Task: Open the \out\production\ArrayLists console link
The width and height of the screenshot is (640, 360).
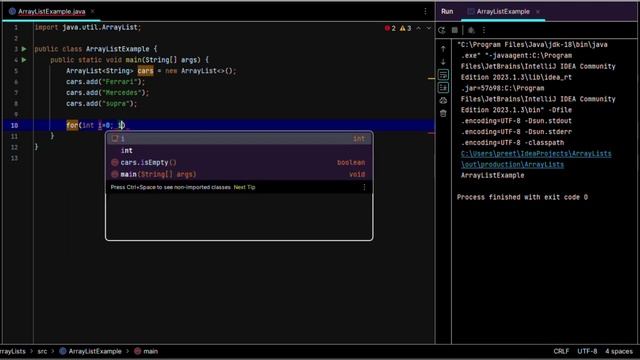Action: tap(512, 164)
